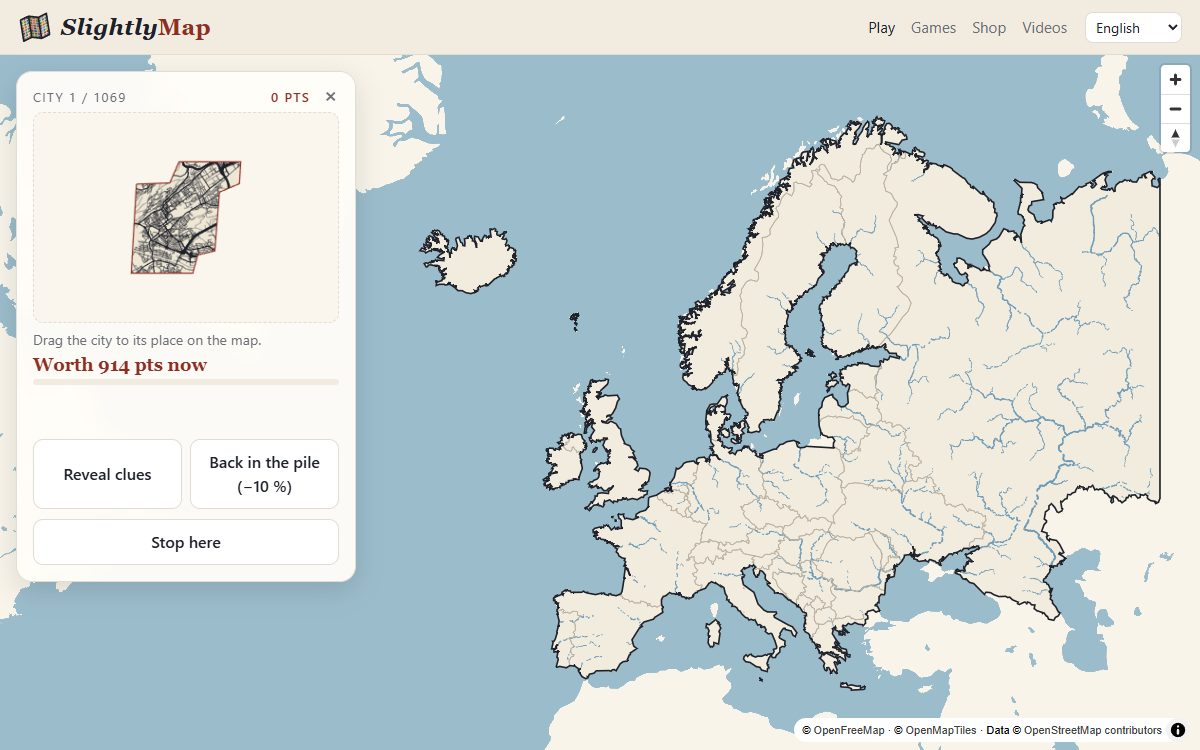Screen dimensions: 1200x750
Task: Expand the English language dropdown
Action: tap(1133, 28)
